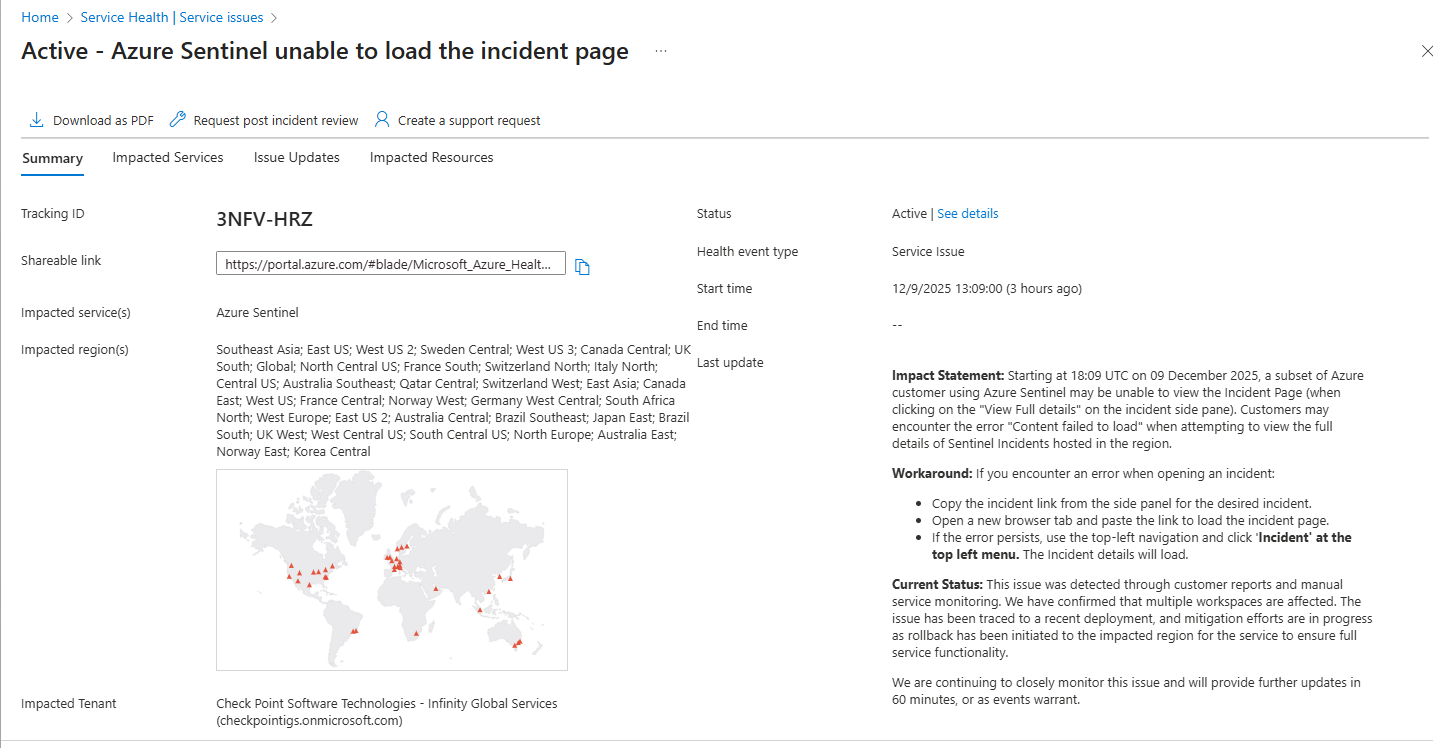Go to Home breadcrumb
This screenshot has width=1433, height=748.
coord(40,18)
